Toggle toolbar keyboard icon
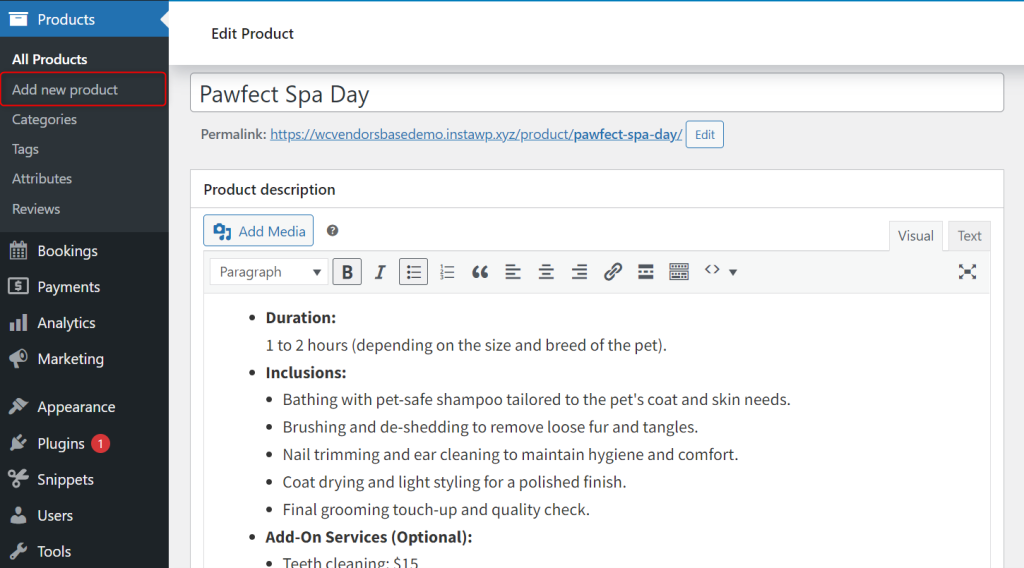The height and width of the screenshot is (568, 1024). coord(679,272)
